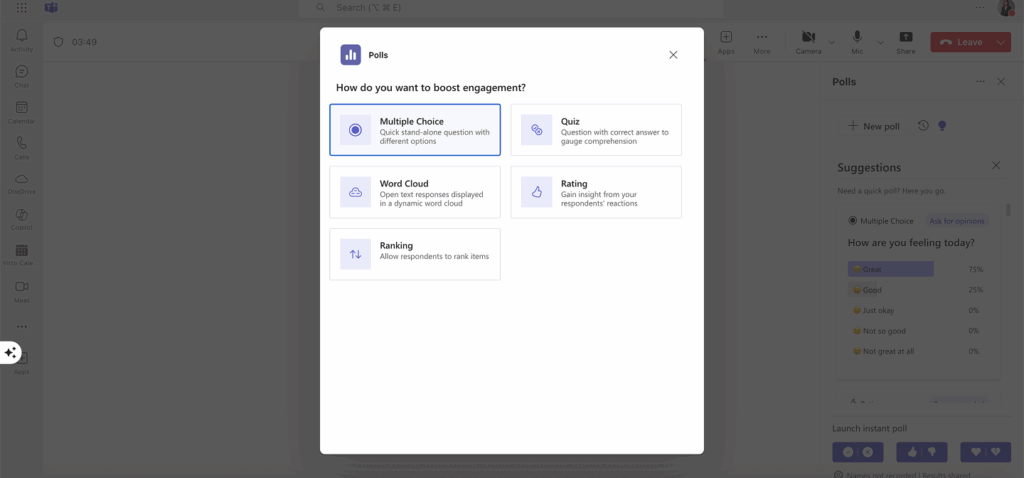Viewport: 1024px width, 478px height.
Task: Open OneDrive in the sidebar
Action: (21, 183)
